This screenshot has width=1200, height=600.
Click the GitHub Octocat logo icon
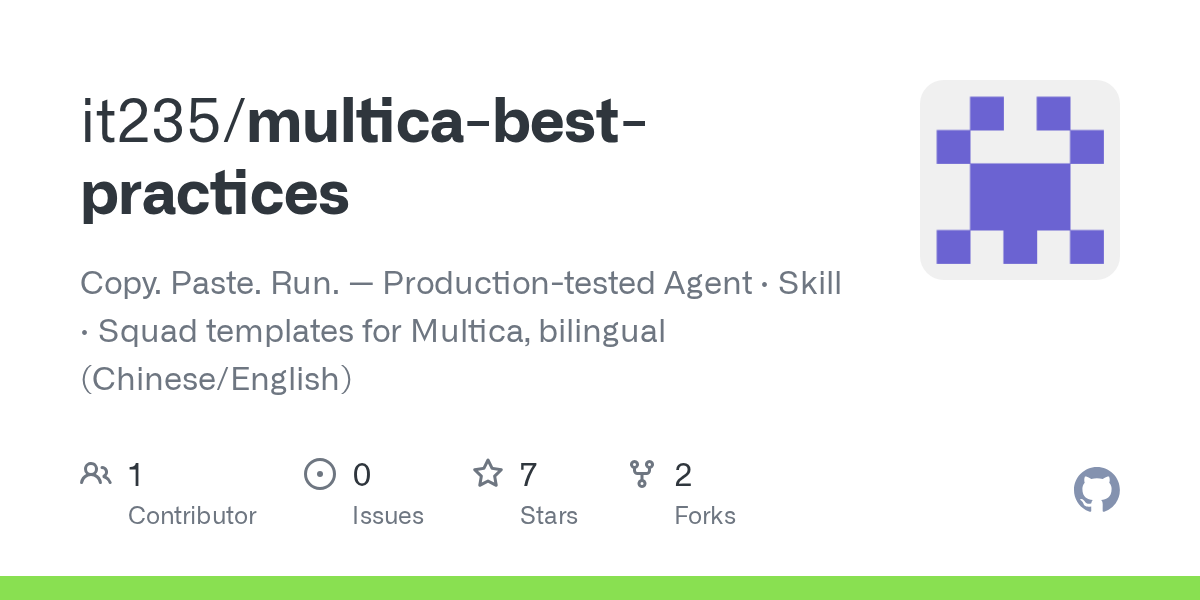1097,490
